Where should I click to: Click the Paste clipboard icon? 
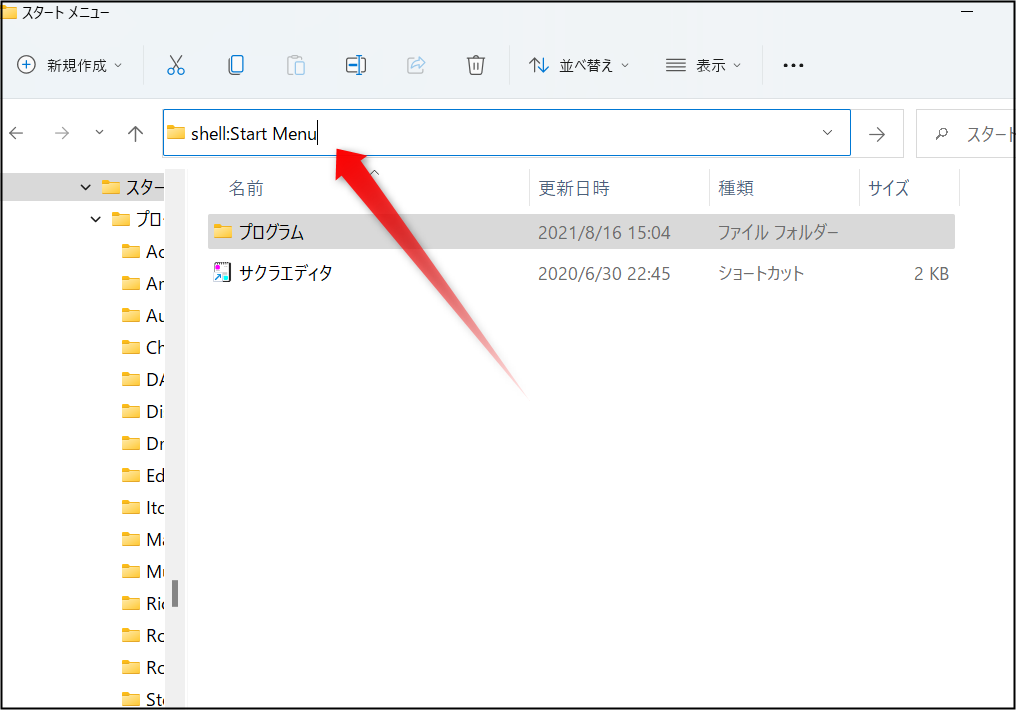(x=296, y=65)
